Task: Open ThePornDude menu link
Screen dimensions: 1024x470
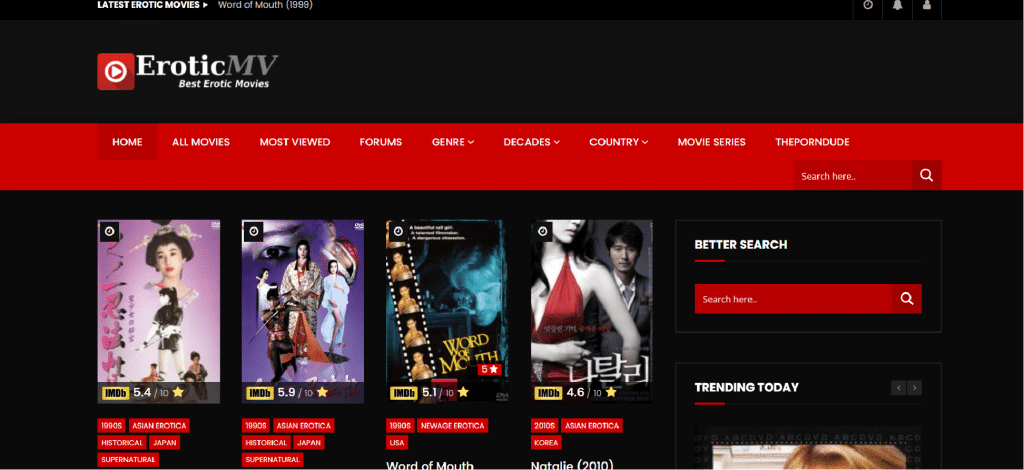Action: click(812, 142)
